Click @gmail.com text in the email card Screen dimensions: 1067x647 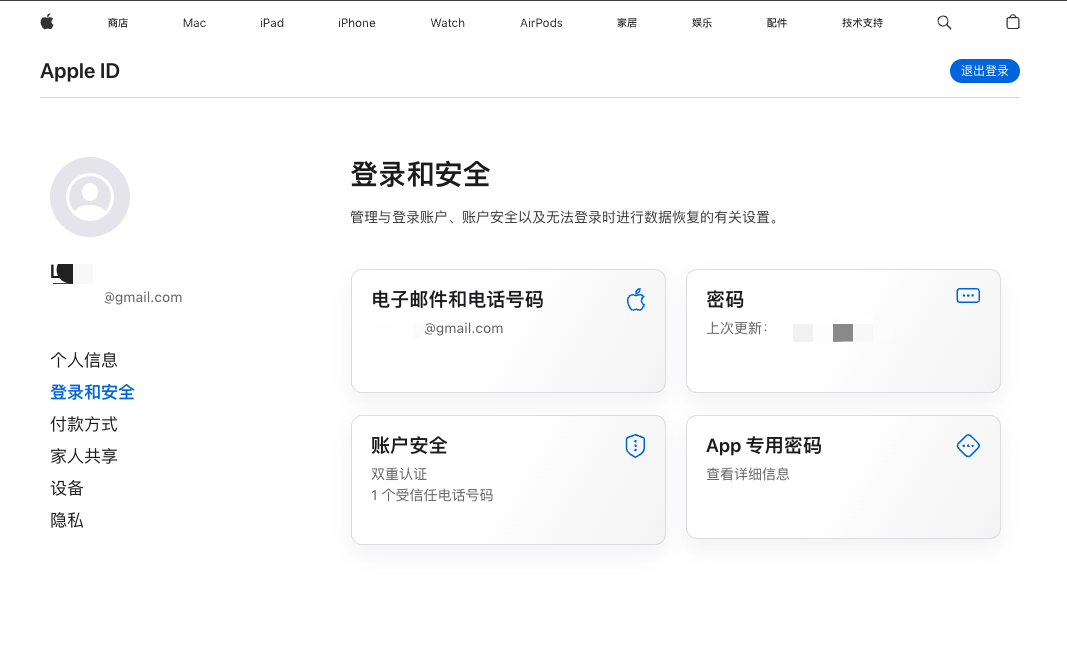click(x=463, y=329)
